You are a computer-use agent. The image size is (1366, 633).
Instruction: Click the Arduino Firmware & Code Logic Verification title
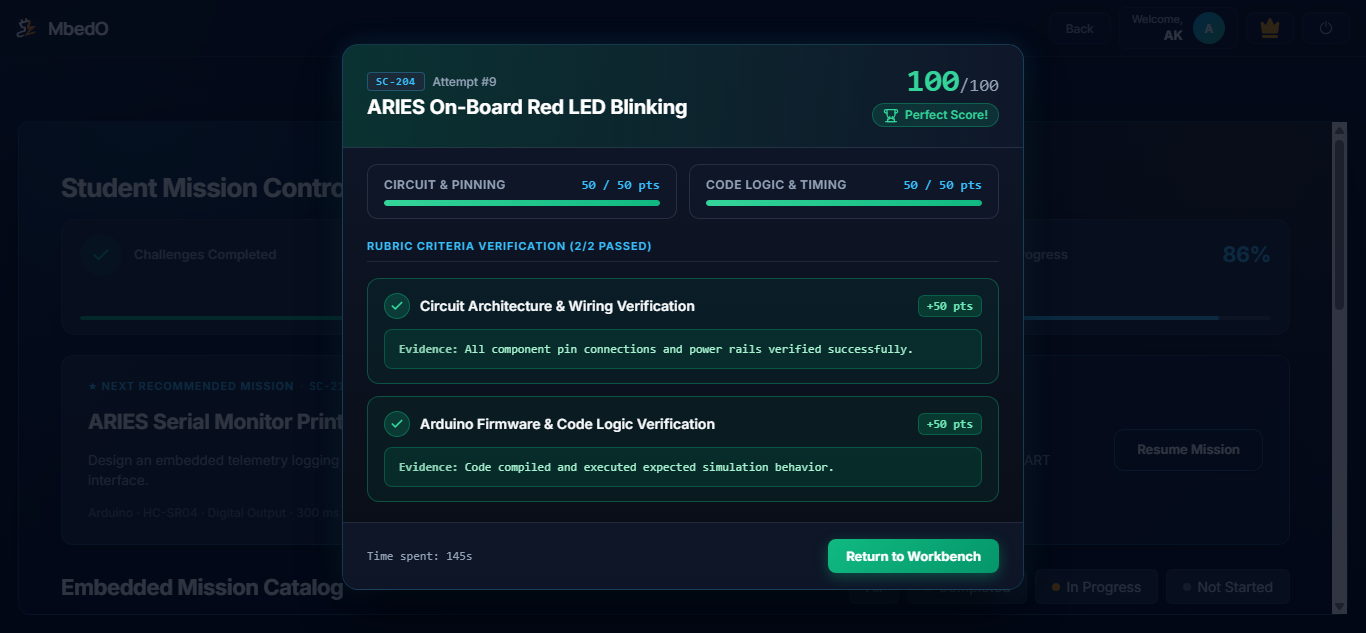coord(567,424)
